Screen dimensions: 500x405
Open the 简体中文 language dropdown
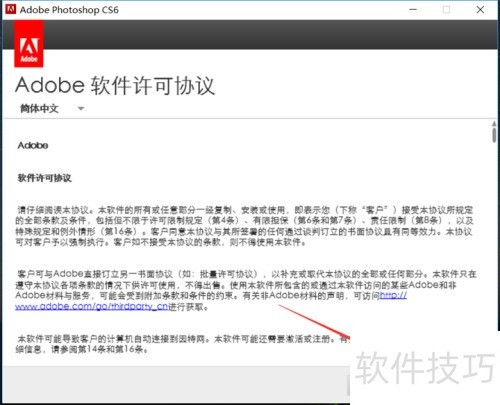(x=52, y=108)
